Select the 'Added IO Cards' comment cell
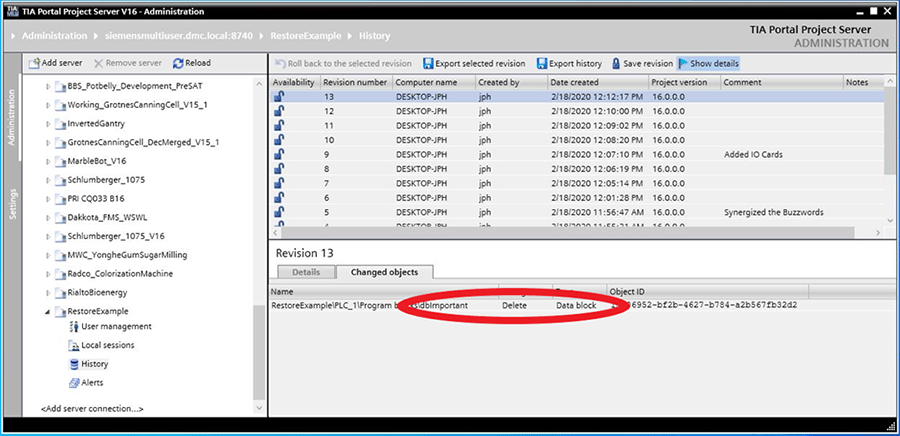The width and height of the screenshot is (900, 436). (x=754, y=154)
